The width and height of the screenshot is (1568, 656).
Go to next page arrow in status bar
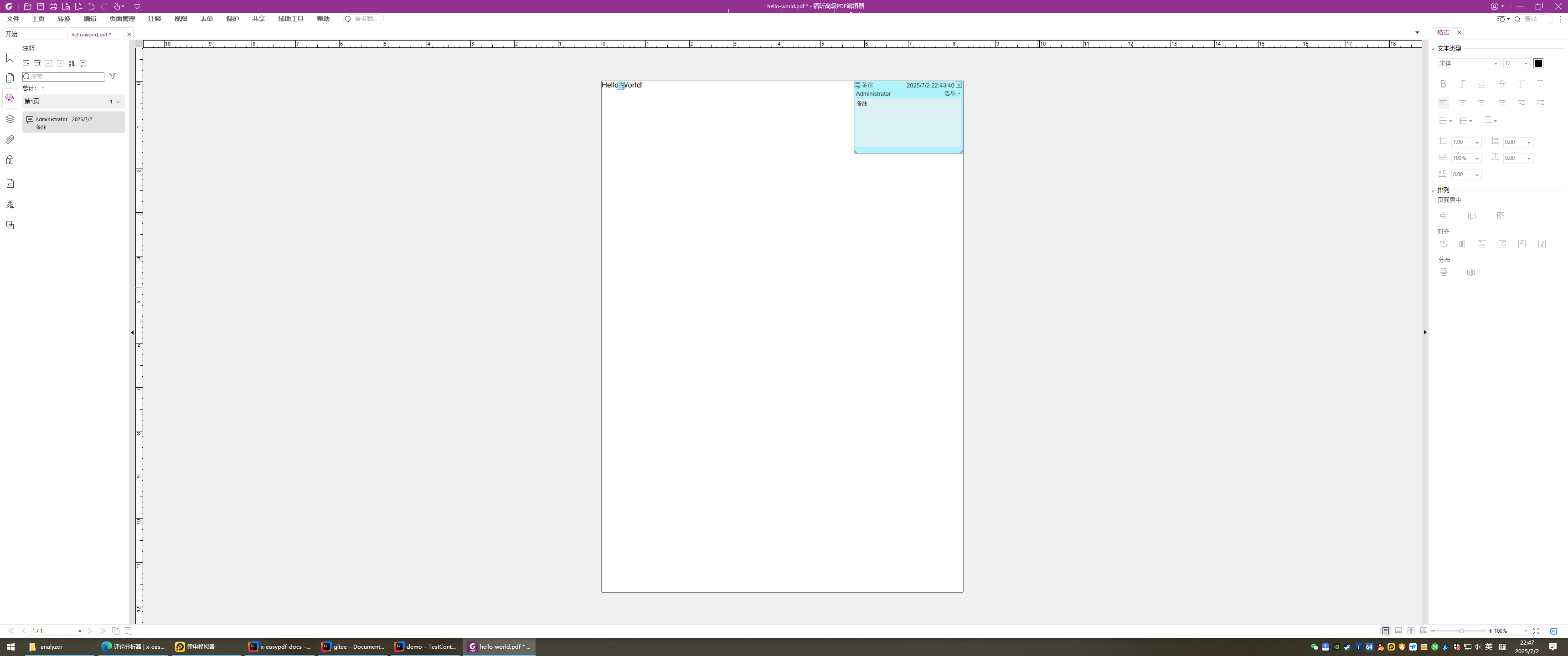tap(90, 631)
